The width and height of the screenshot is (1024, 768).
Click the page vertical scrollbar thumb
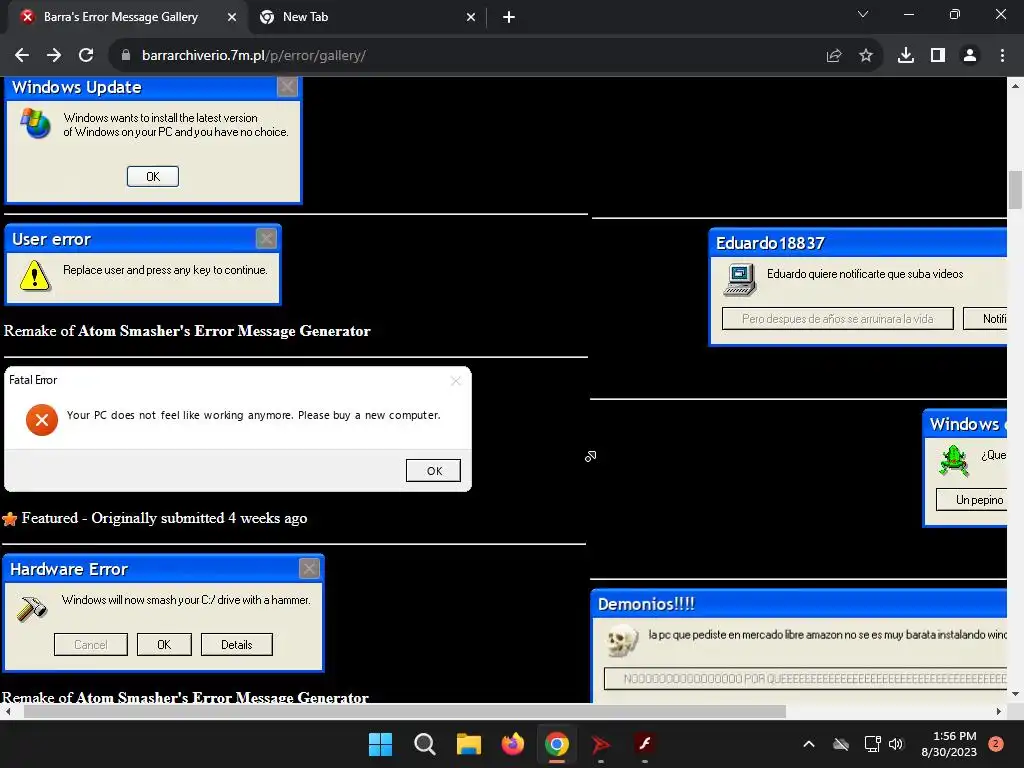coord(1015,189)
